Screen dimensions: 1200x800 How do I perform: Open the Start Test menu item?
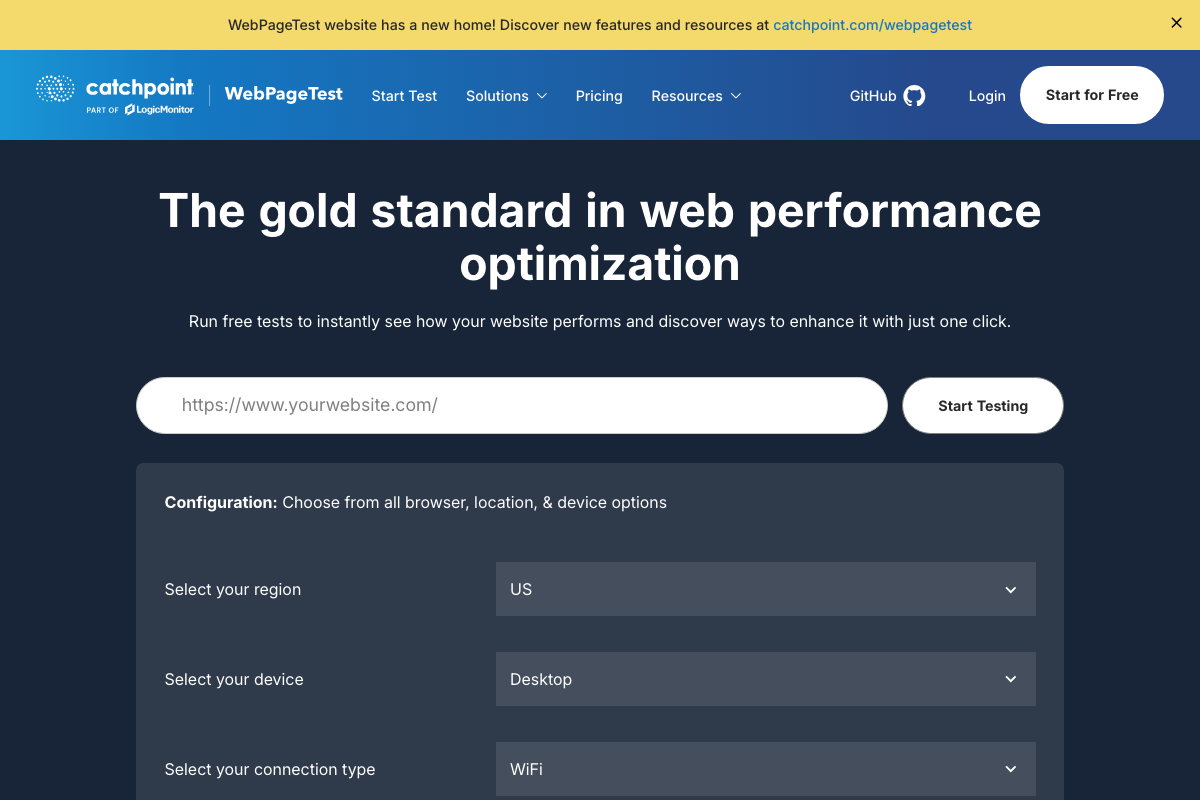404,96
